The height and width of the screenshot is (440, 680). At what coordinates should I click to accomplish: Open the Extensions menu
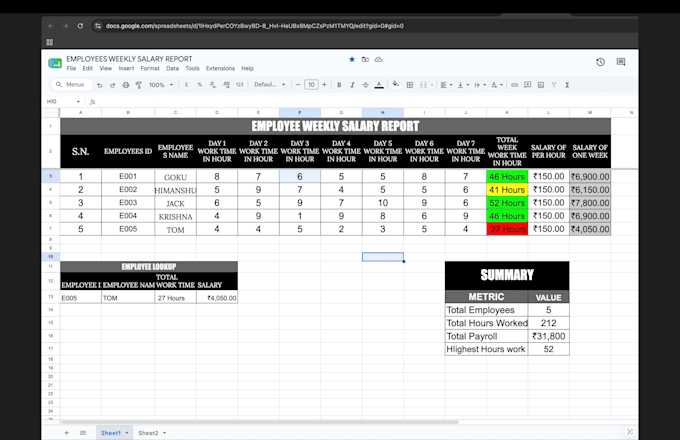pyautogui.click(x=220, y=68)
